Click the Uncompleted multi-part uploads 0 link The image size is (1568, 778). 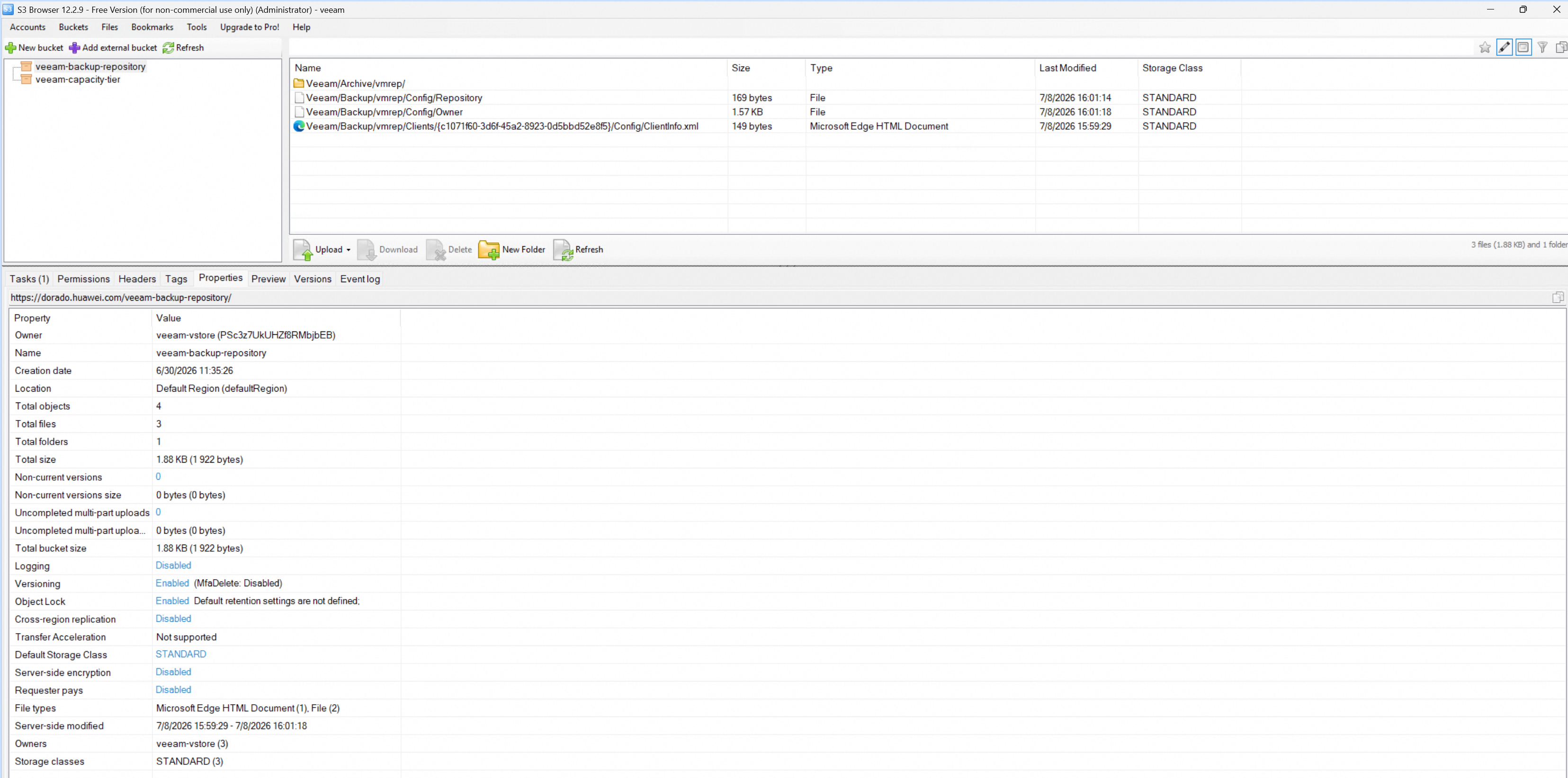click(x=158, y=512)
